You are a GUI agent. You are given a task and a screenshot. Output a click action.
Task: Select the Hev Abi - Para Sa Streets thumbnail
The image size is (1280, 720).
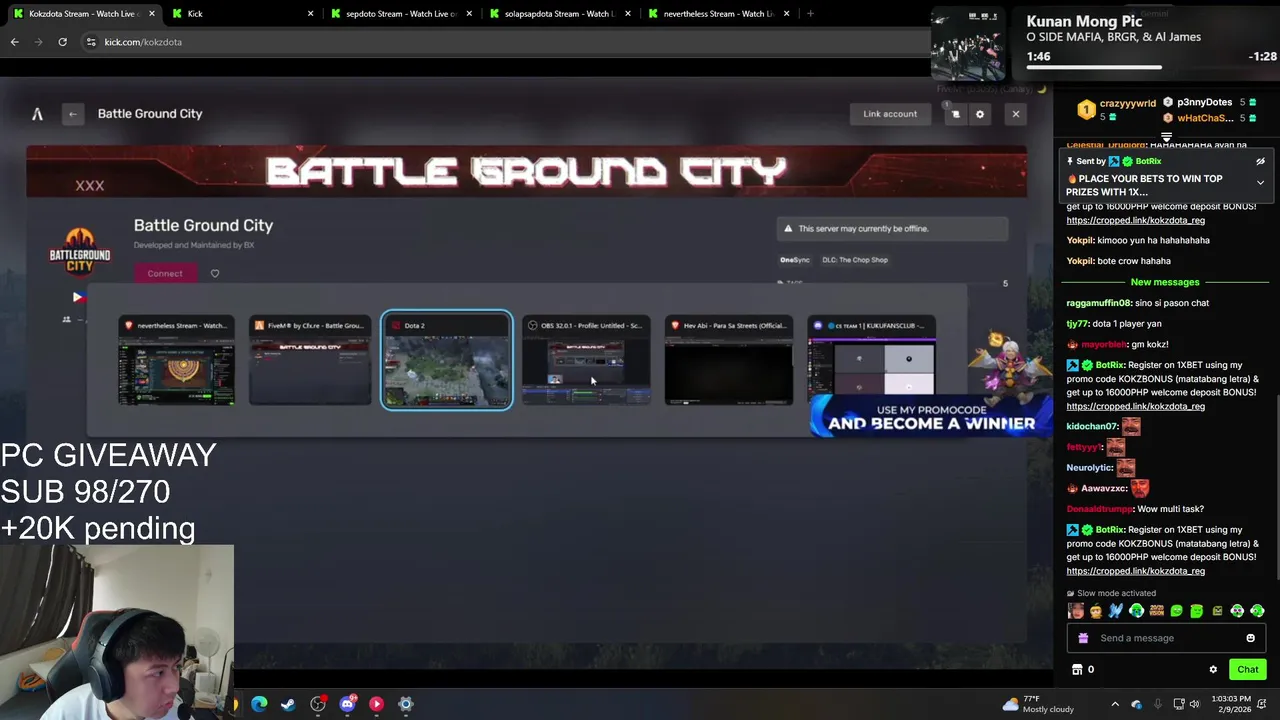tap(729, 361)
